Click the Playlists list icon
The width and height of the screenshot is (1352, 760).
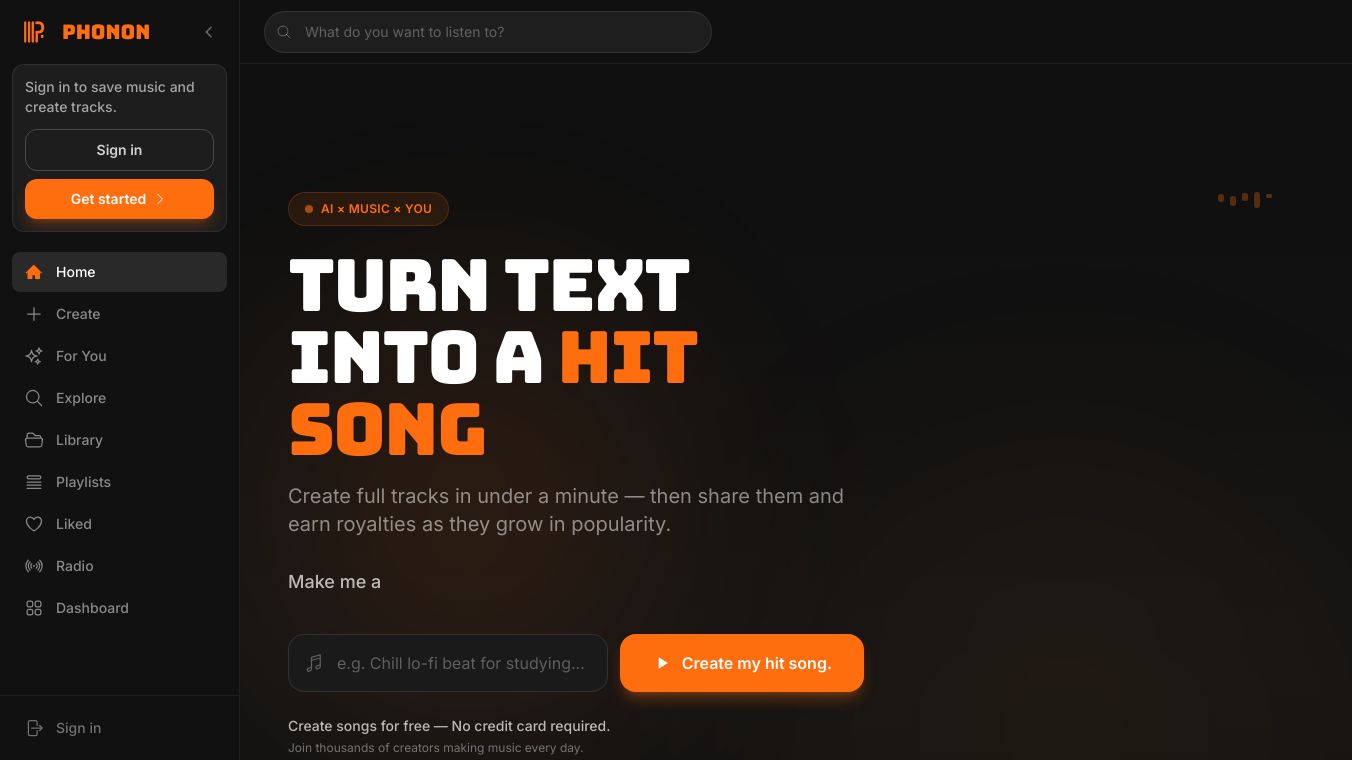tap(34, 482)
